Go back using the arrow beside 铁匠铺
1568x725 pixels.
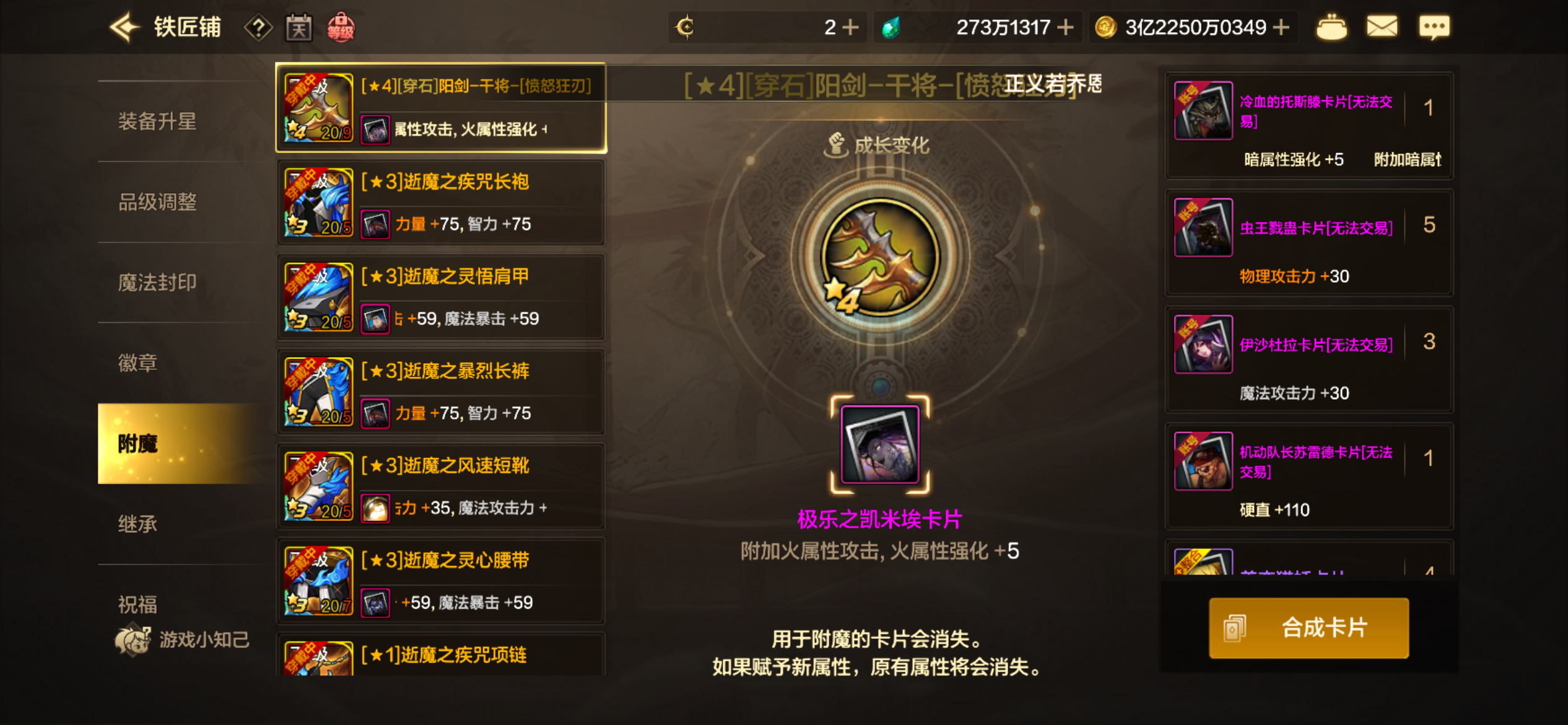click(x=124, y=27)
